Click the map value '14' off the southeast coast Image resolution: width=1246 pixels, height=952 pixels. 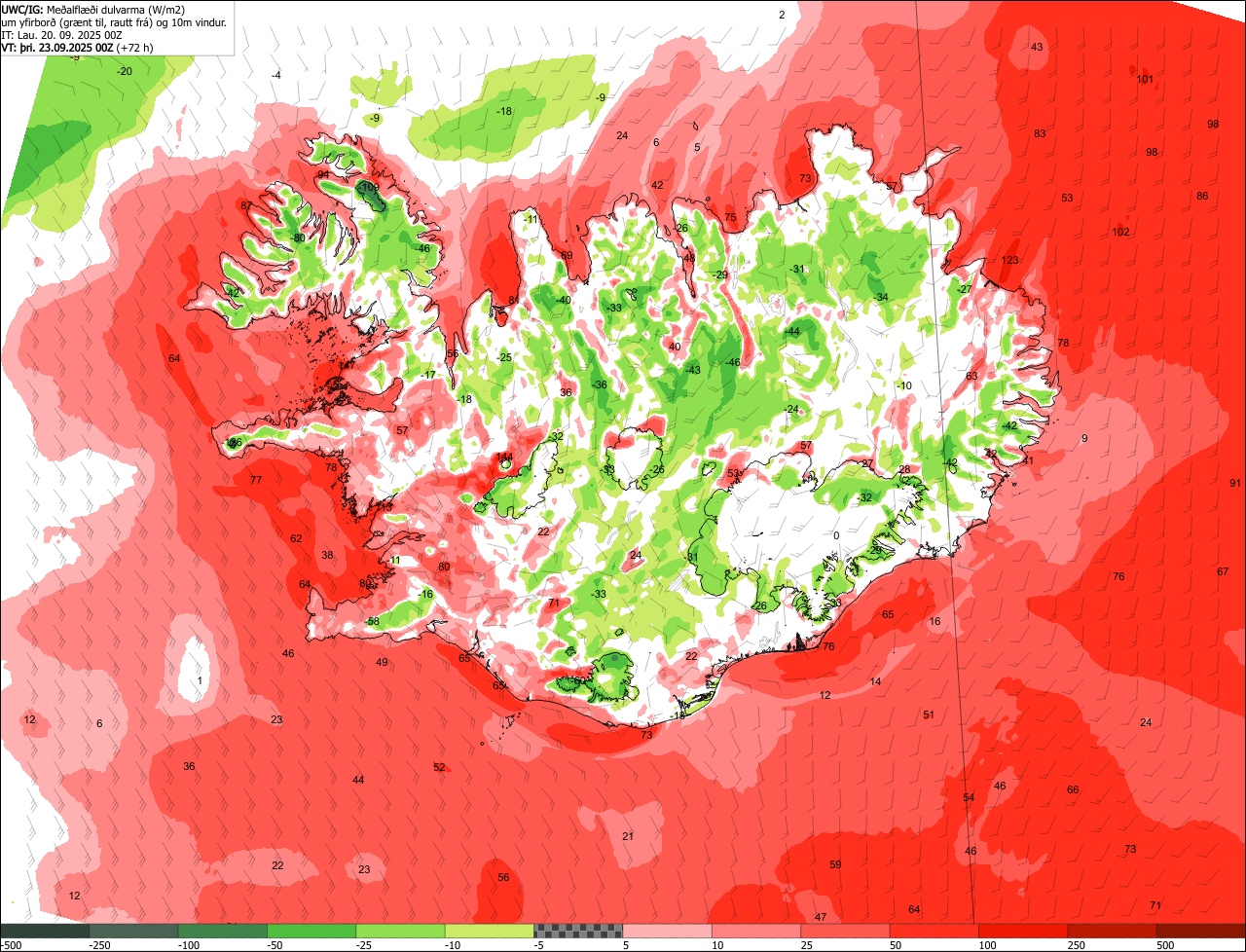[875, 681]
